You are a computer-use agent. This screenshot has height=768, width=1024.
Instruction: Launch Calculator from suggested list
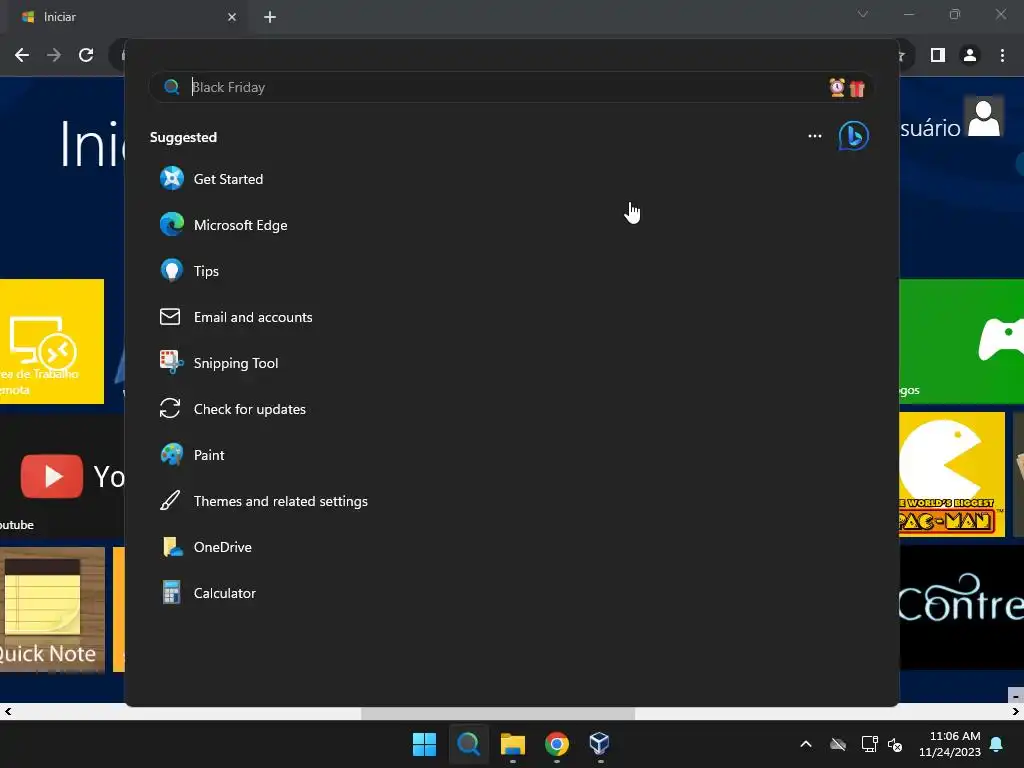208,594
